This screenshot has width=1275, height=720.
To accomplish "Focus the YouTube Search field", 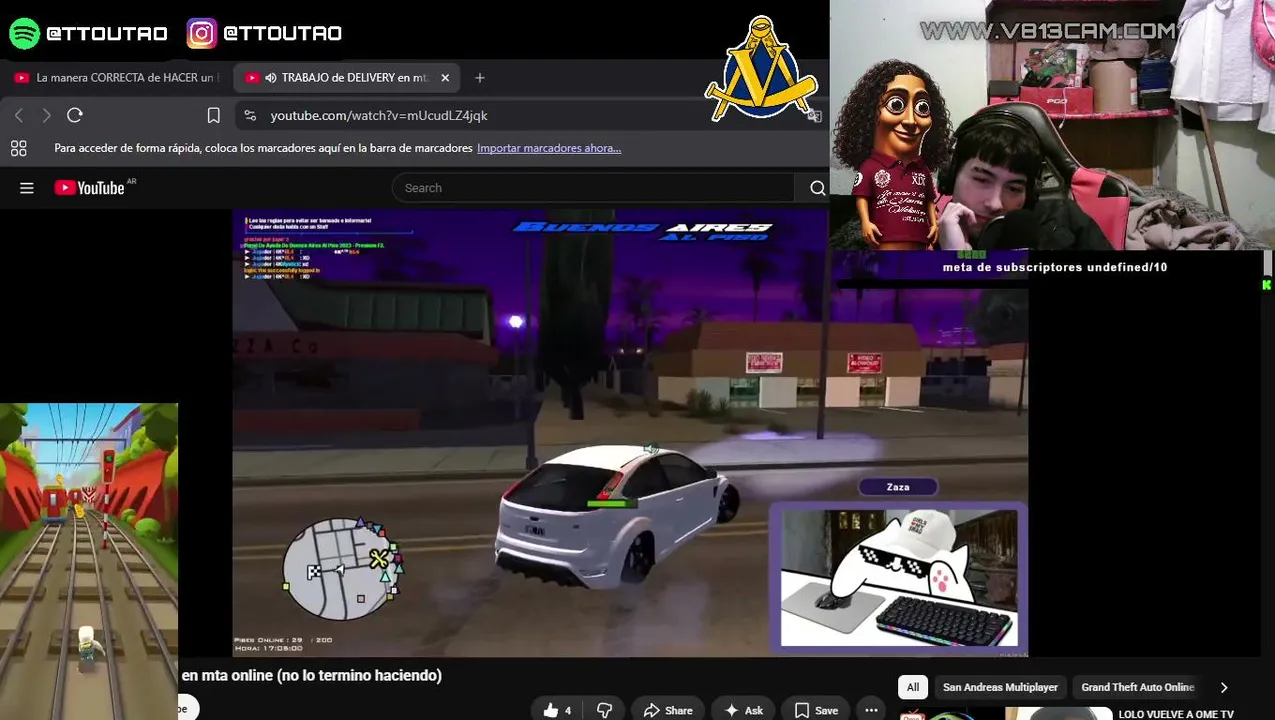I will coord(594,188).
